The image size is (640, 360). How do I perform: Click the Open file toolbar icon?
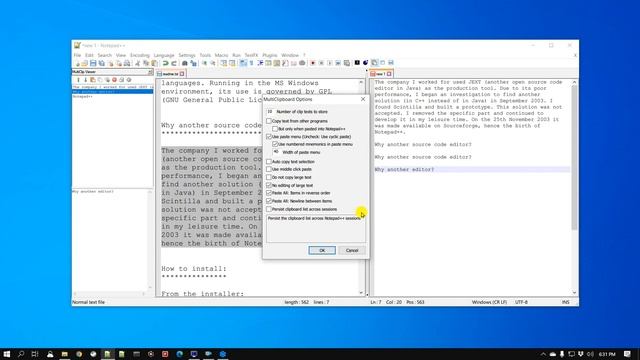84,63
